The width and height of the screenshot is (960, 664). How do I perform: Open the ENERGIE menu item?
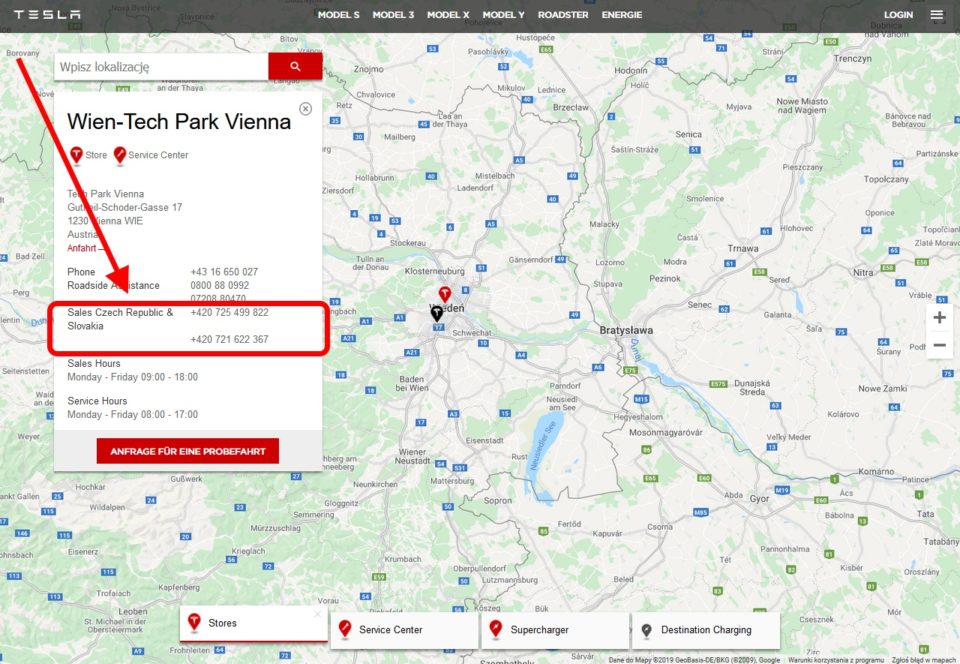coord(621,15)
